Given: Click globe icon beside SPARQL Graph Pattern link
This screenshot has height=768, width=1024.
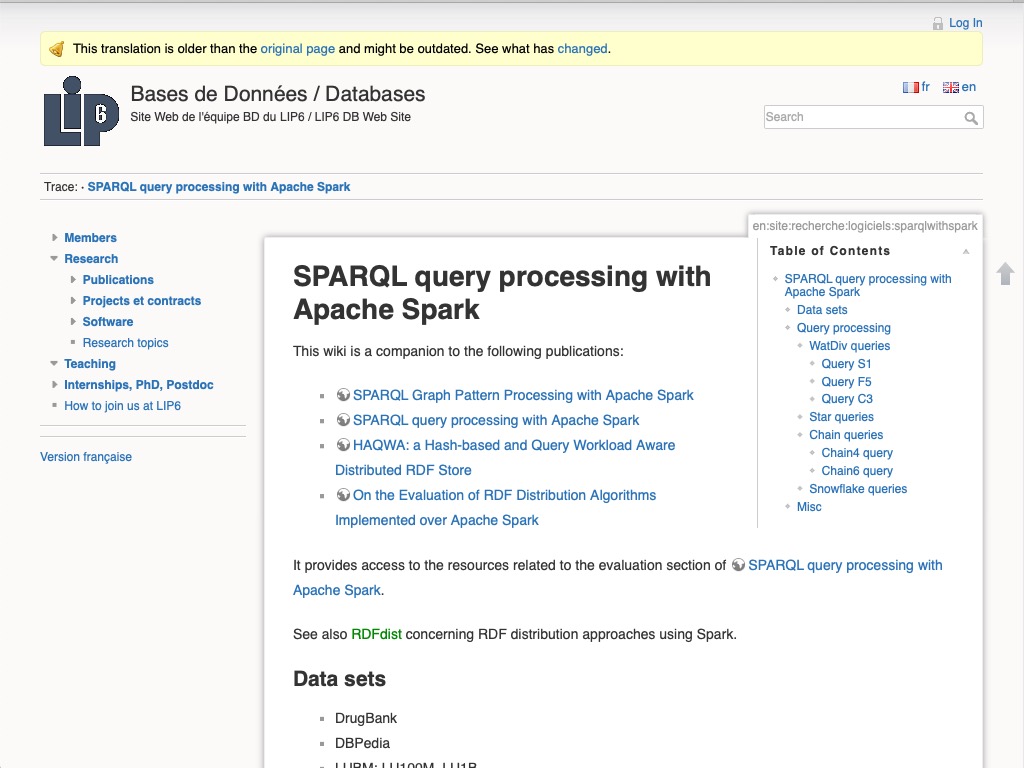Looking at the screenshot, I should pyautogui.click(x=344, y=394).
